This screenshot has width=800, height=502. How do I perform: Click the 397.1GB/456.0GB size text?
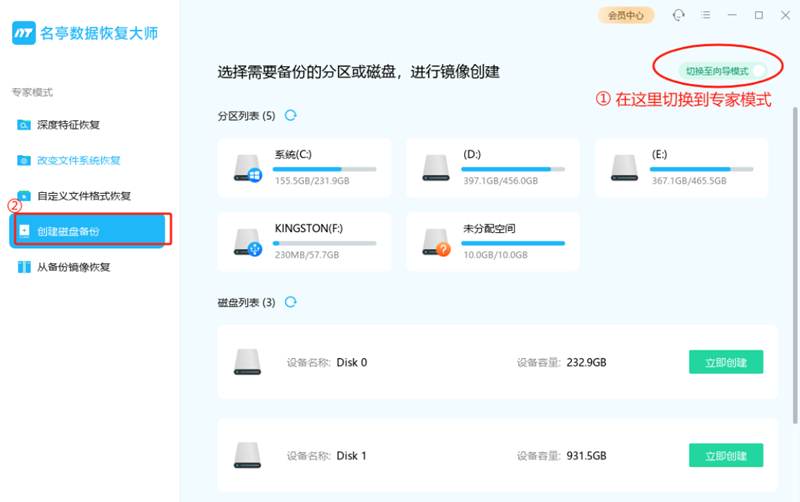(x=501, y=181)
